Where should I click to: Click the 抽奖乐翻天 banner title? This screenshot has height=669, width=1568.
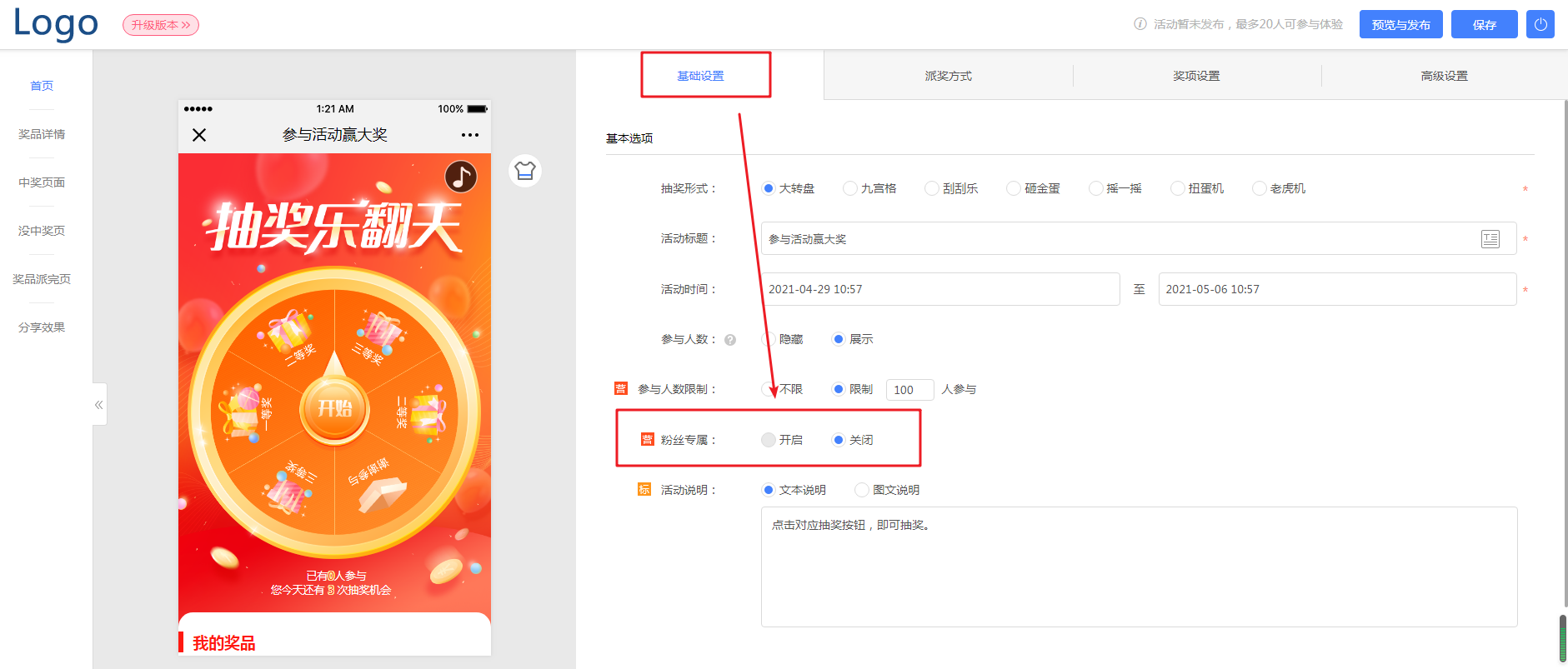point(334,226)
